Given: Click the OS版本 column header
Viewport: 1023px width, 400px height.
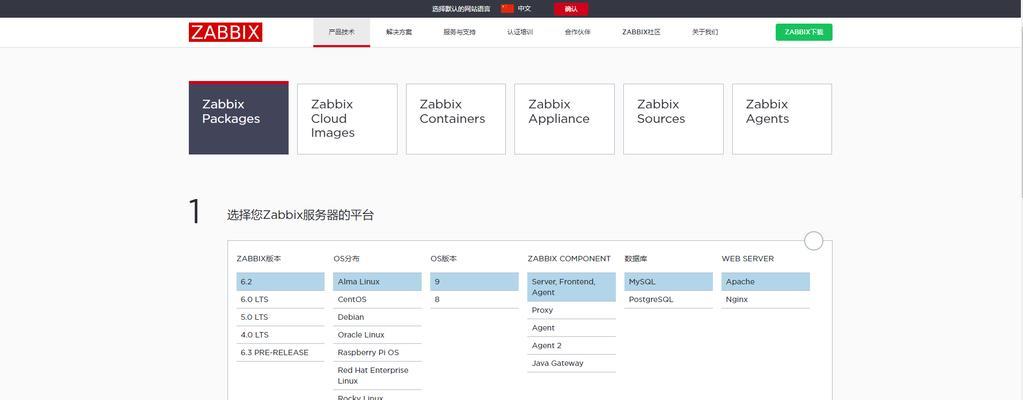Looking at the screenshot, I should (x=444, y=258).
